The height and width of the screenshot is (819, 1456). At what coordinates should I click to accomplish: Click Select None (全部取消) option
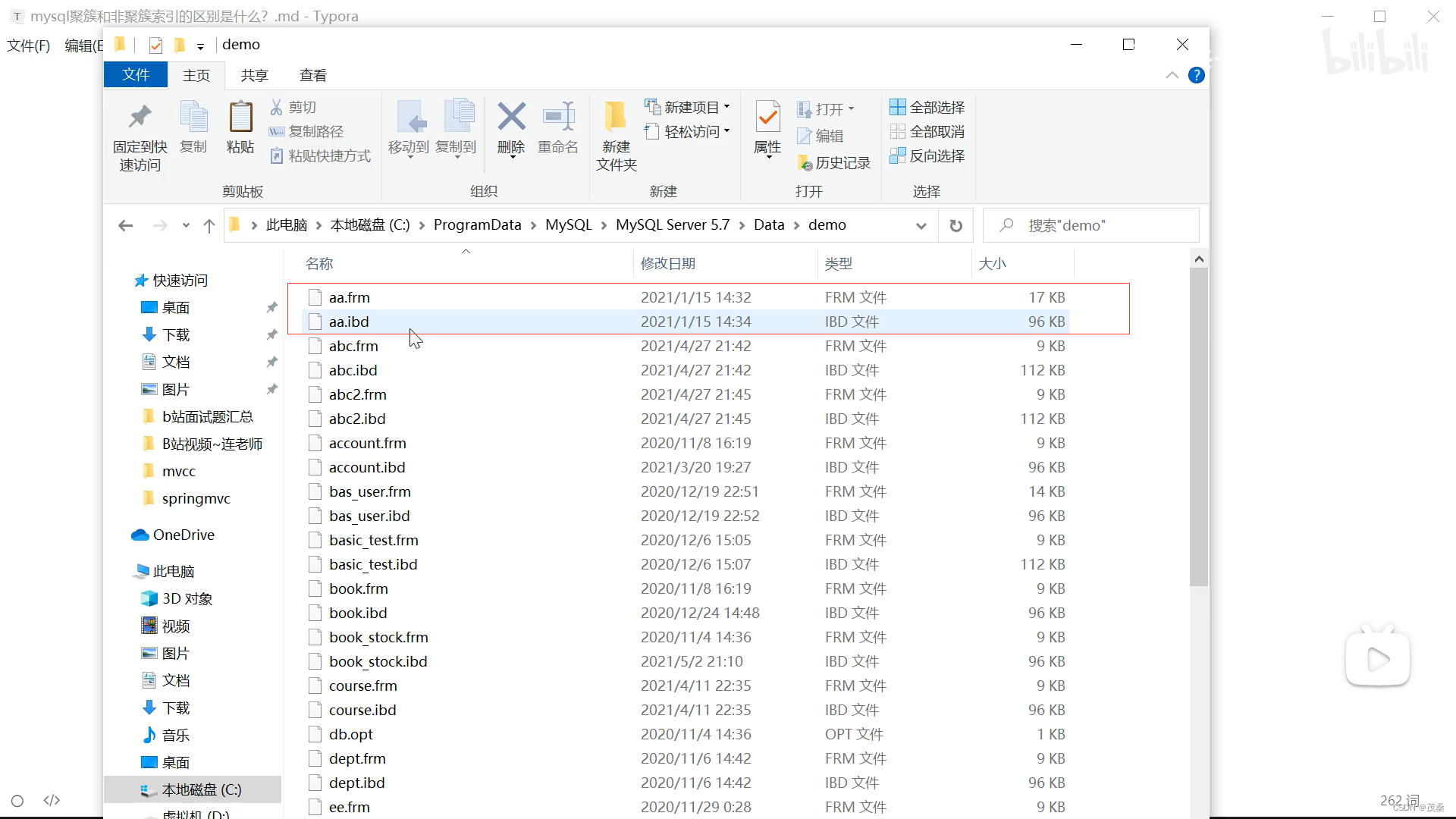click(x=927, y=131)
